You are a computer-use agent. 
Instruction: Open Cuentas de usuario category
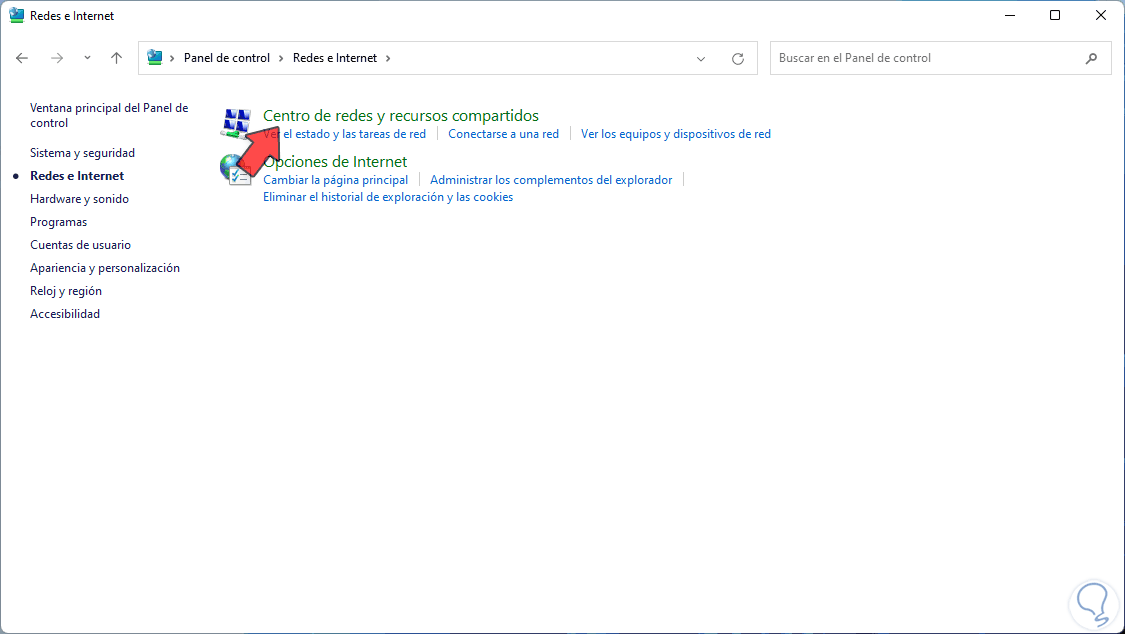click(x=80, y=245)
